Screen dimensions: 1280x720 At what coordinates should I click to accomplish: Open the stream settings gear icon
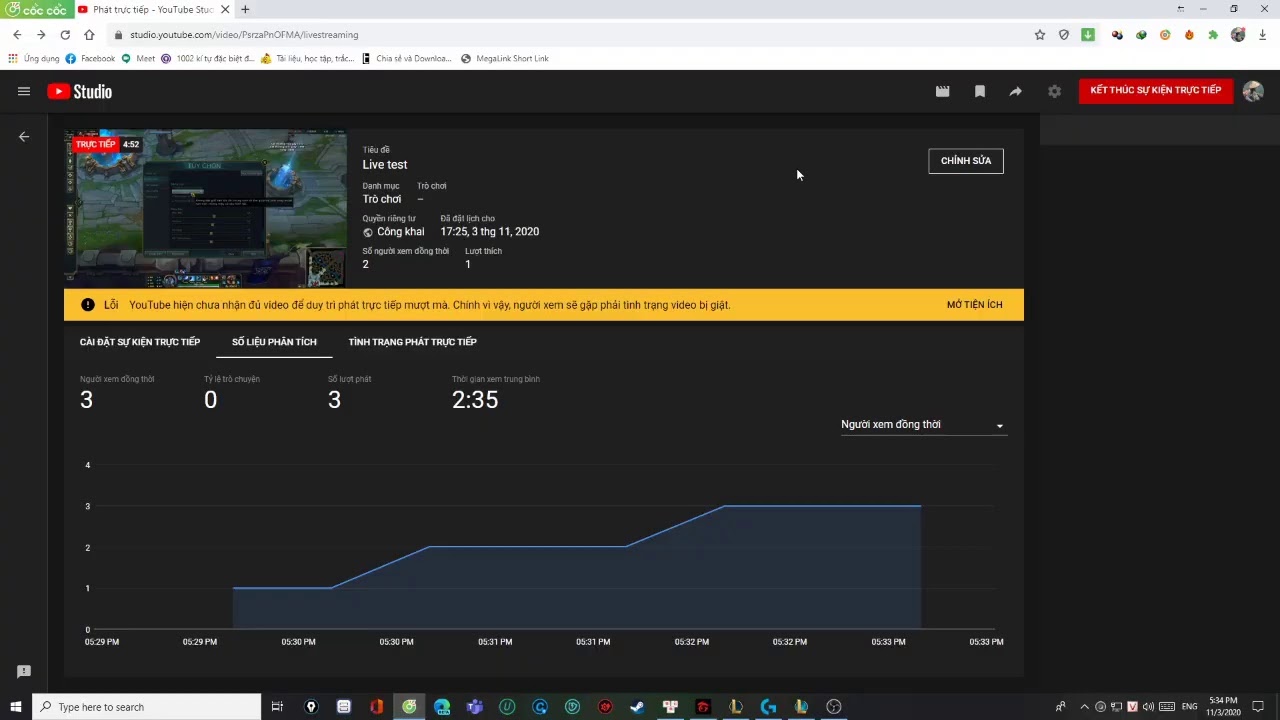click(1054, 91)
